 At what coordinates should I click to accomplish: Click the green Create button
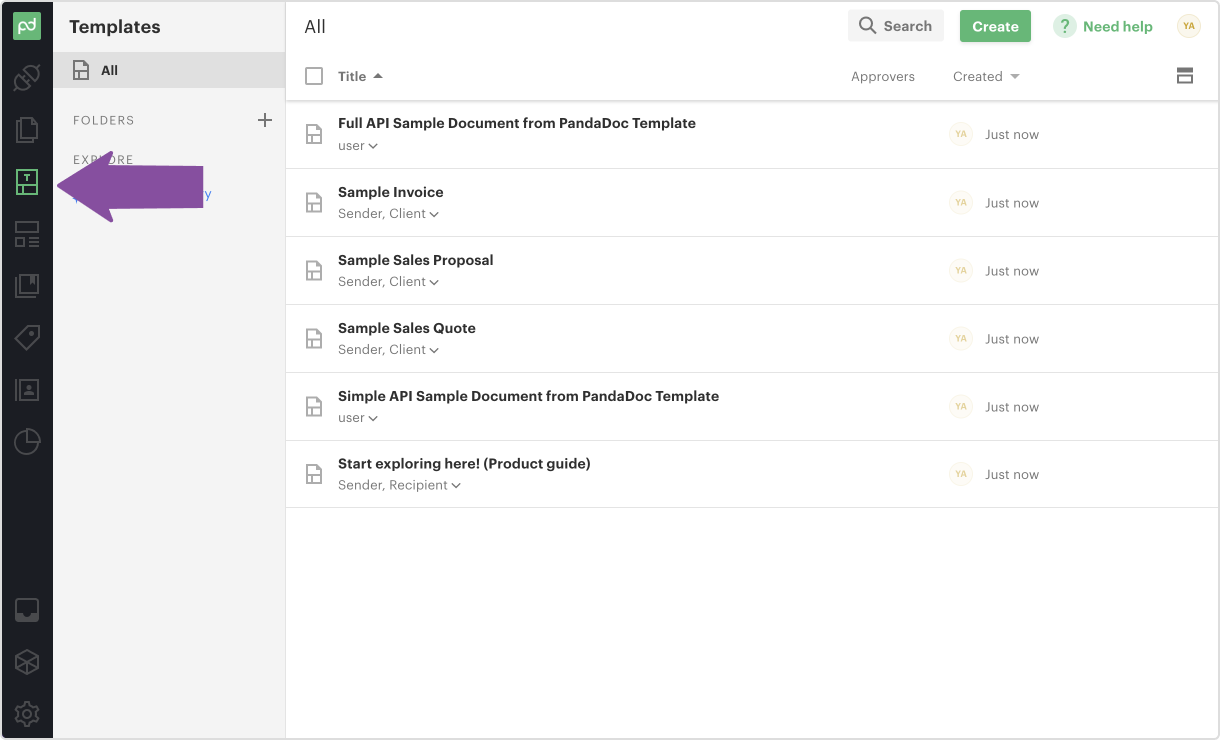point(995,26)
